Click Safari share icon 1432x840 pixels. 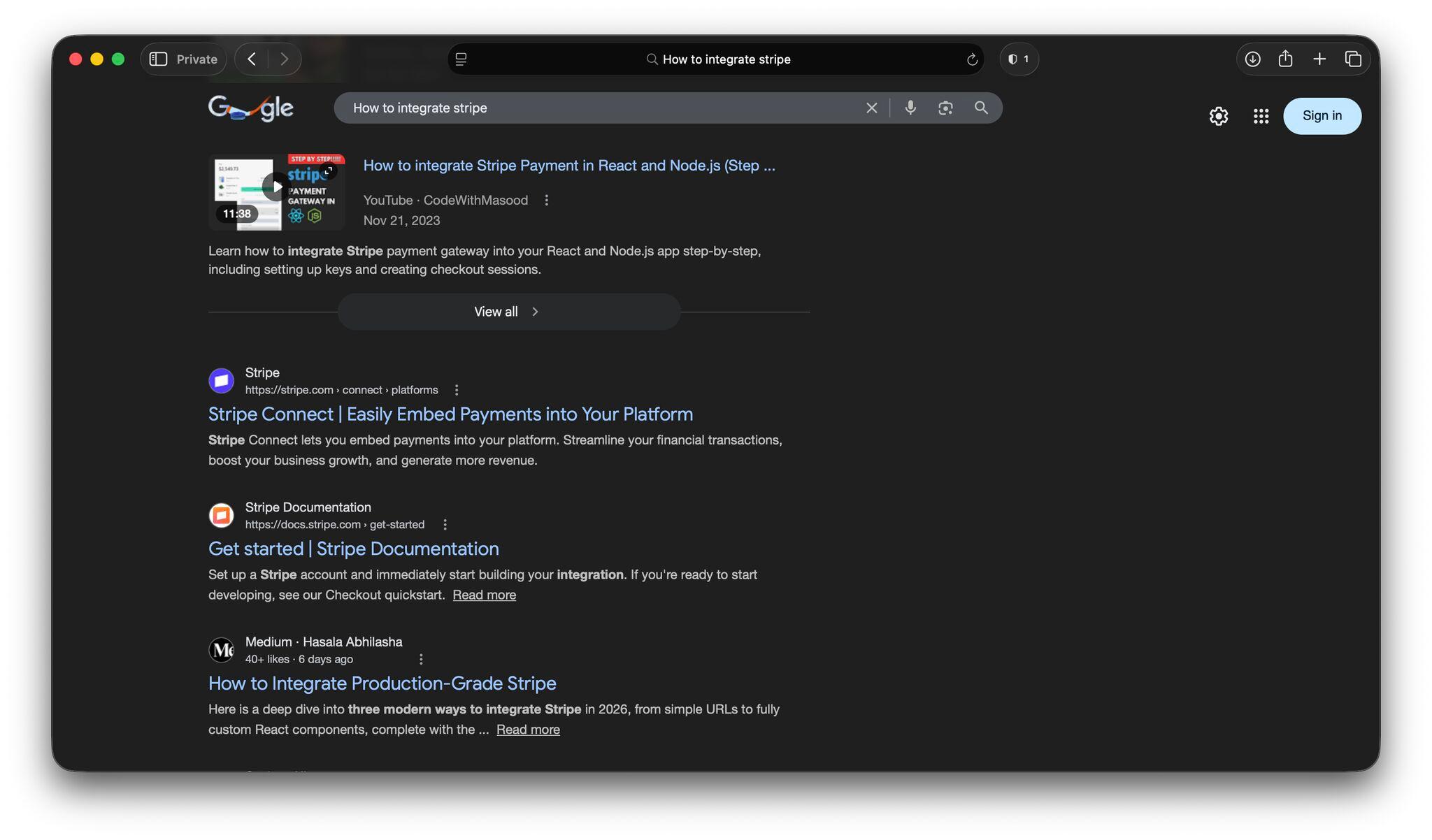(x=1285, y=59)
